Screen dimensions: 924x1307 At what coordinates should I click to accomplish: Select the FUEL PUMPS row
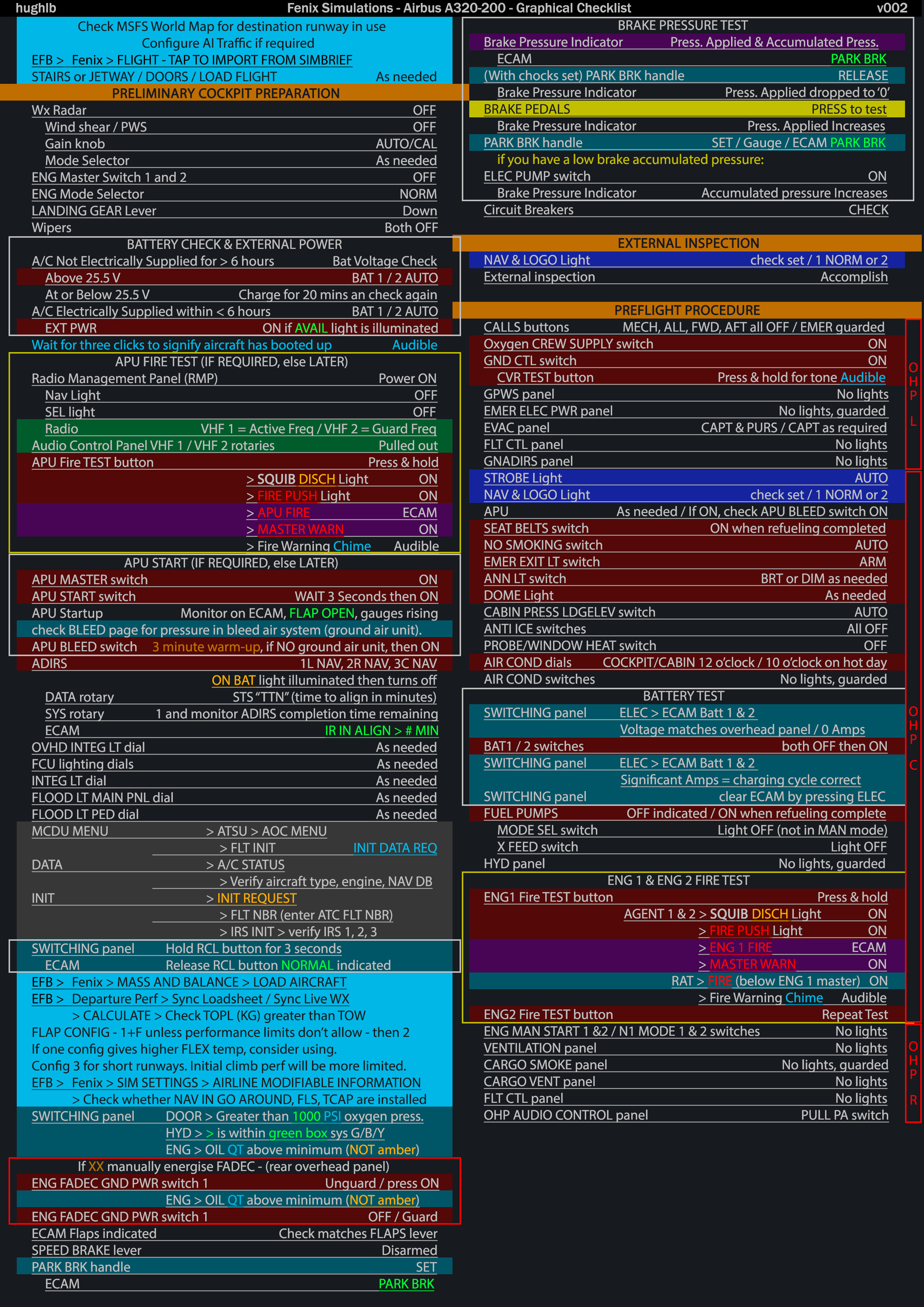(x=687, y=813)
